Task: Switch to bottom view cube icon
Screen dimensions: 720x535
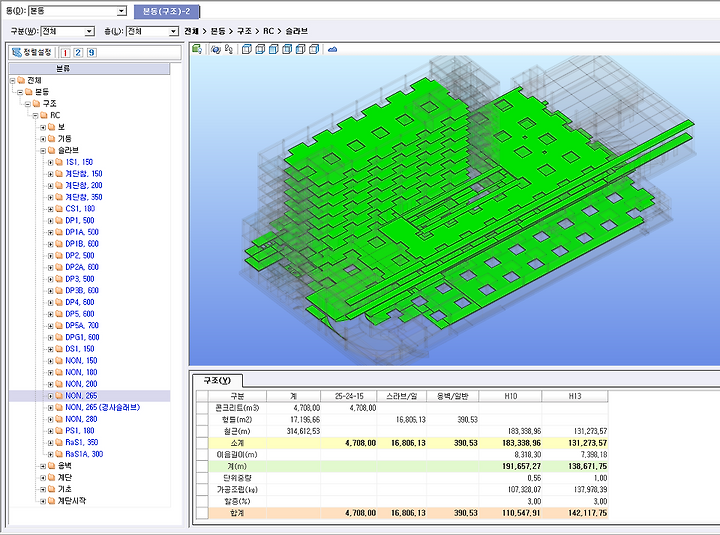Action: click(x=260, y=49)
